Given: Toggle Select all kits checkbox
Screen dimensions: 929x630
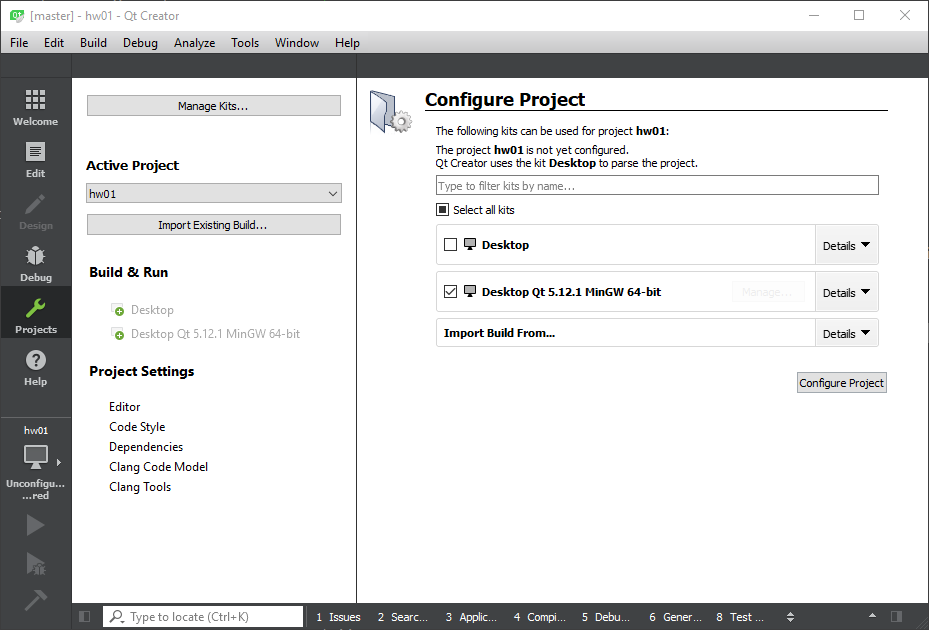Looking at the screenshot, I should (443, 209).
